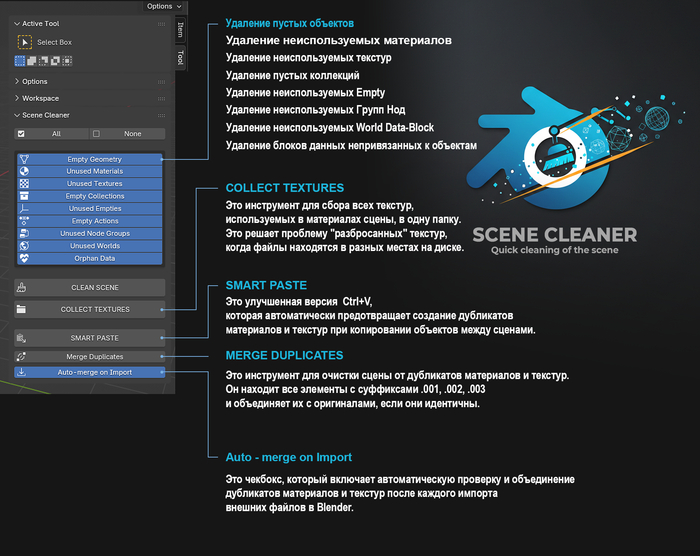Expand the Options panel
This screenshot has height=556, width=700.
click(17, 81)
